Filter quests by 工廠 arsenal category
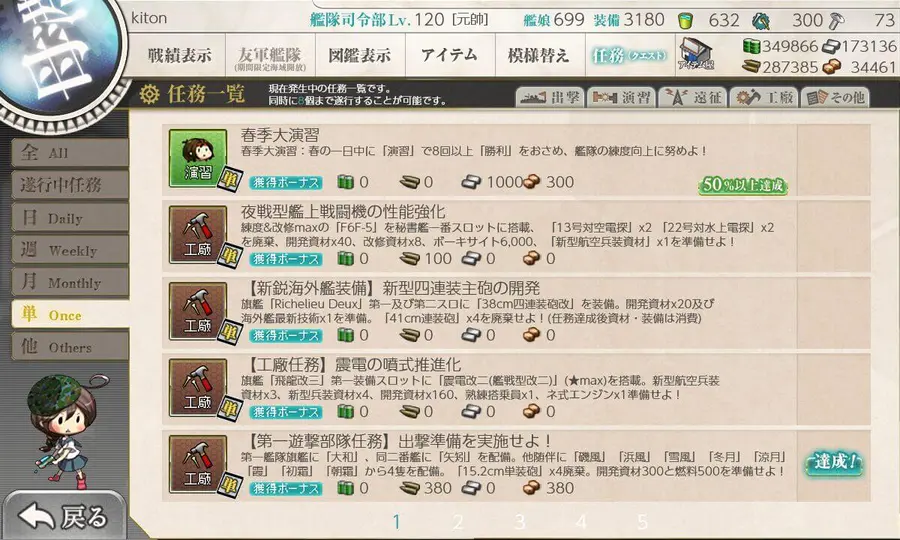Screen dimensions: 900x540 pyautogui.click(x=765, y=98)
